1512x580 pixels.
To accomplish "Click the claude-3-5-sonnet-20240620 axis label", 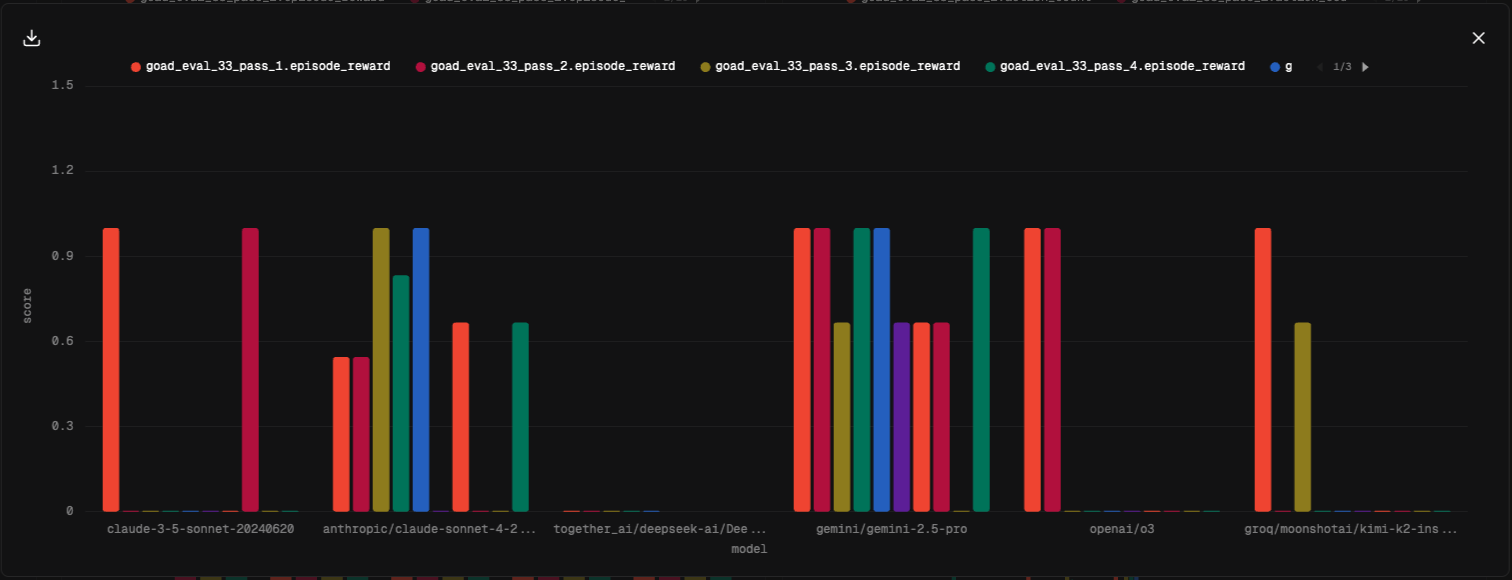I will tap(200, 529).
